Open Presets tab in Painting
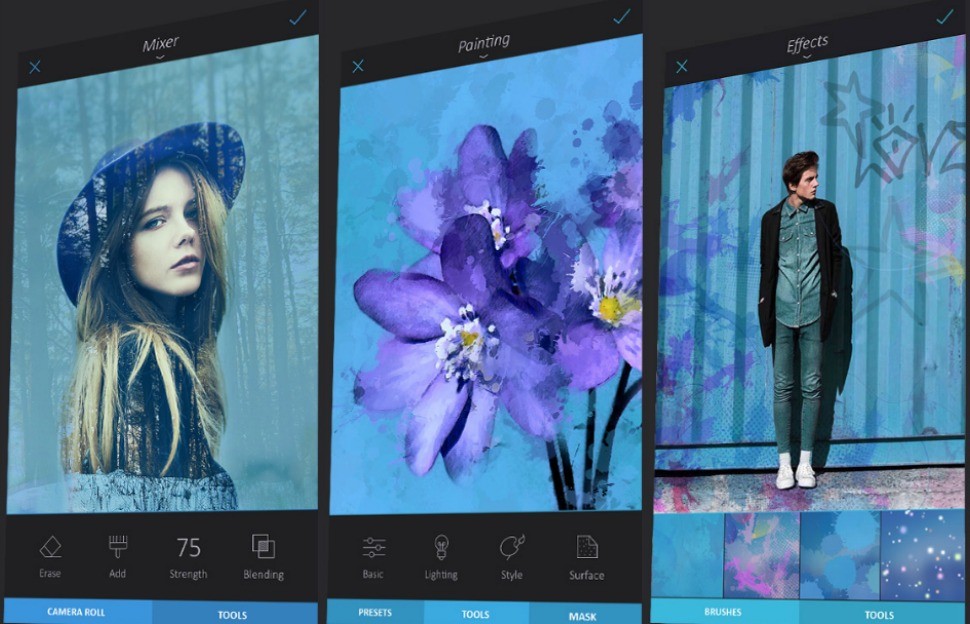Screen dimensions: 970x624 tap(376, 612)
